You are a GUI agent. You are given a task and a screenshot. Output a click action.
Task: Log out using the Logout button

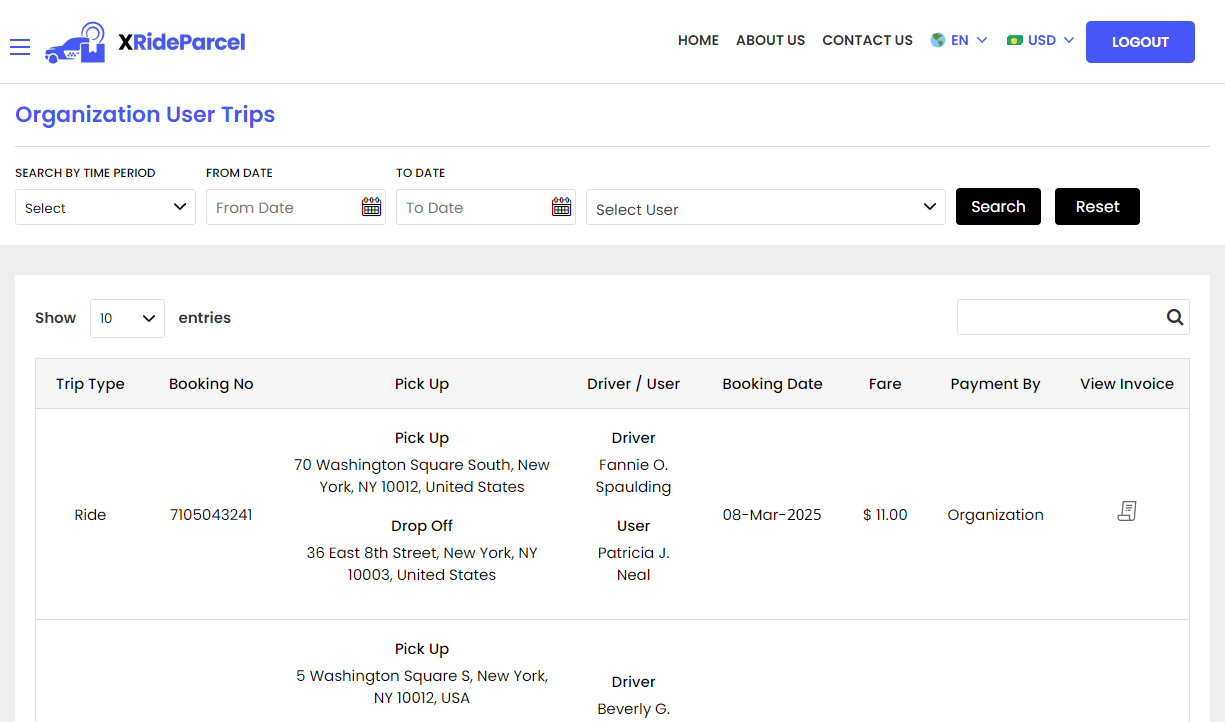pyautogui.click(x=1139, y=42)
